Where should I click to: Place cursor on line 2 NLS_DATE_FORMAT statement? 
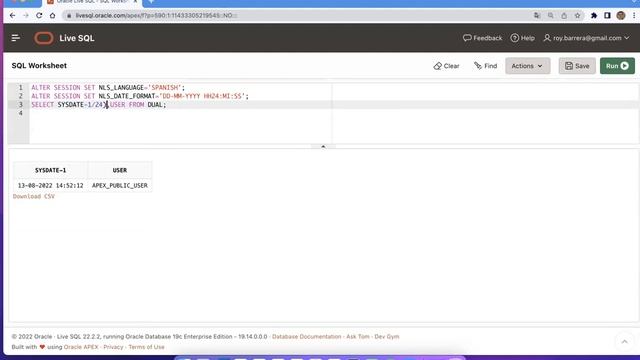coord(140,96)
